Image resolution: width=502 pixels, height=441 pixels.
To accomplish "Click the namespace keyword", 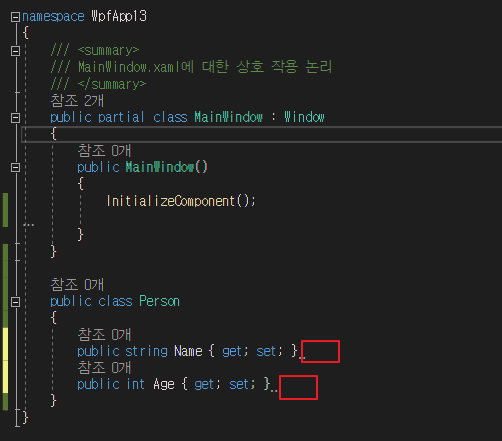I will [x=53, y=17].
